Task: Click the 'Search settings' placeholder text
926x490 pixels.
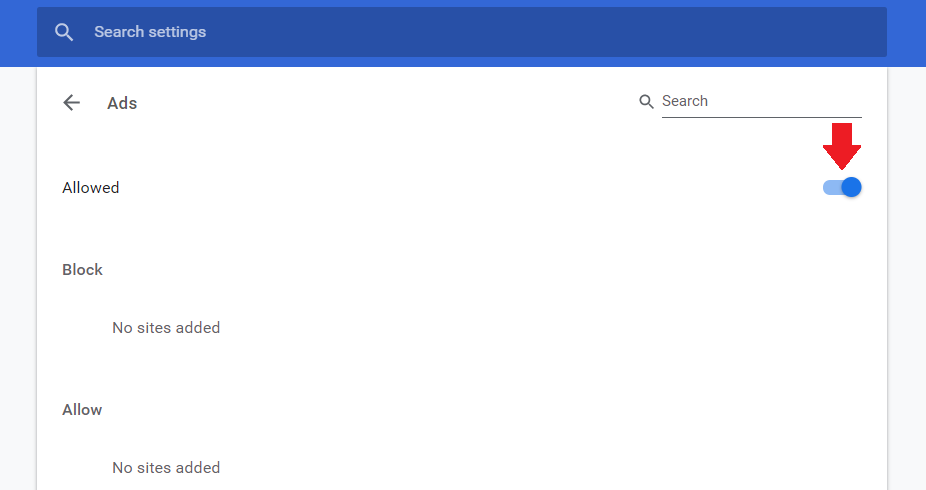Action: (x=150, y=32)
